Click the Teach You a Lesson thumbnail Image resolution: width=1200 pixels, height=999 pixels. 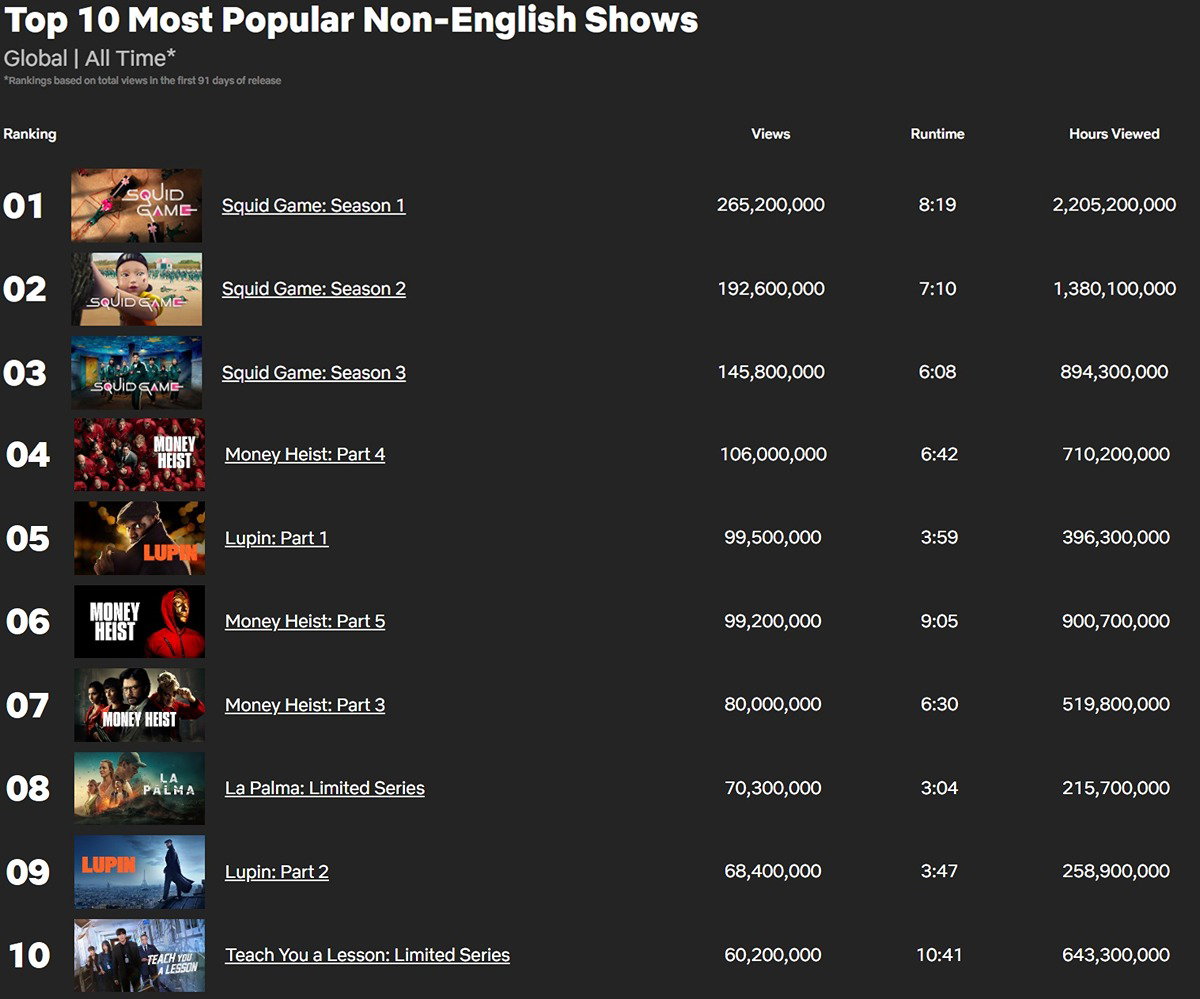pyautogui.click(x=140, y=955)
